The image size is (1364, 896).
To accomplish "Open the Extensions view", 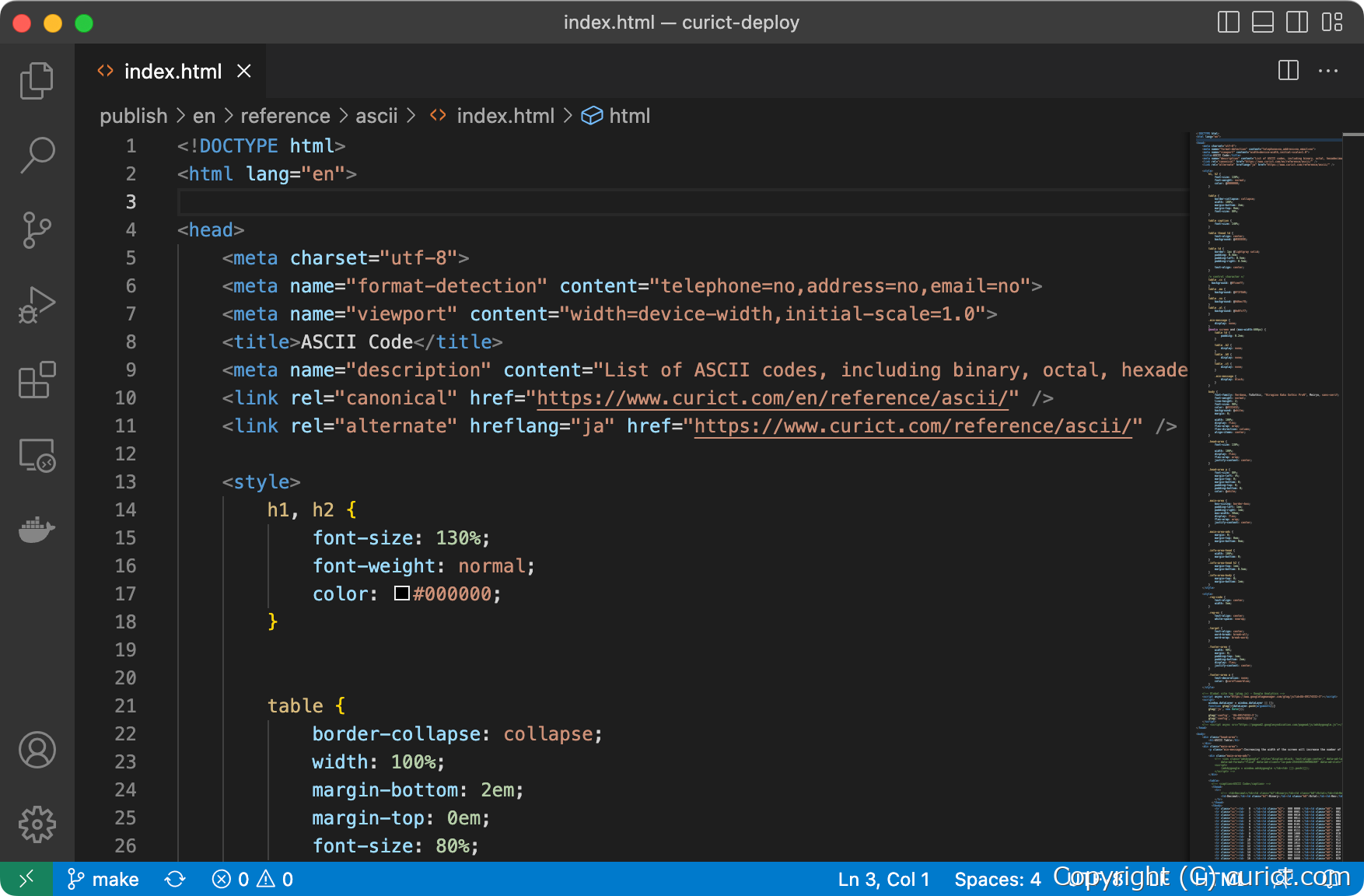I will click(37, 380).
